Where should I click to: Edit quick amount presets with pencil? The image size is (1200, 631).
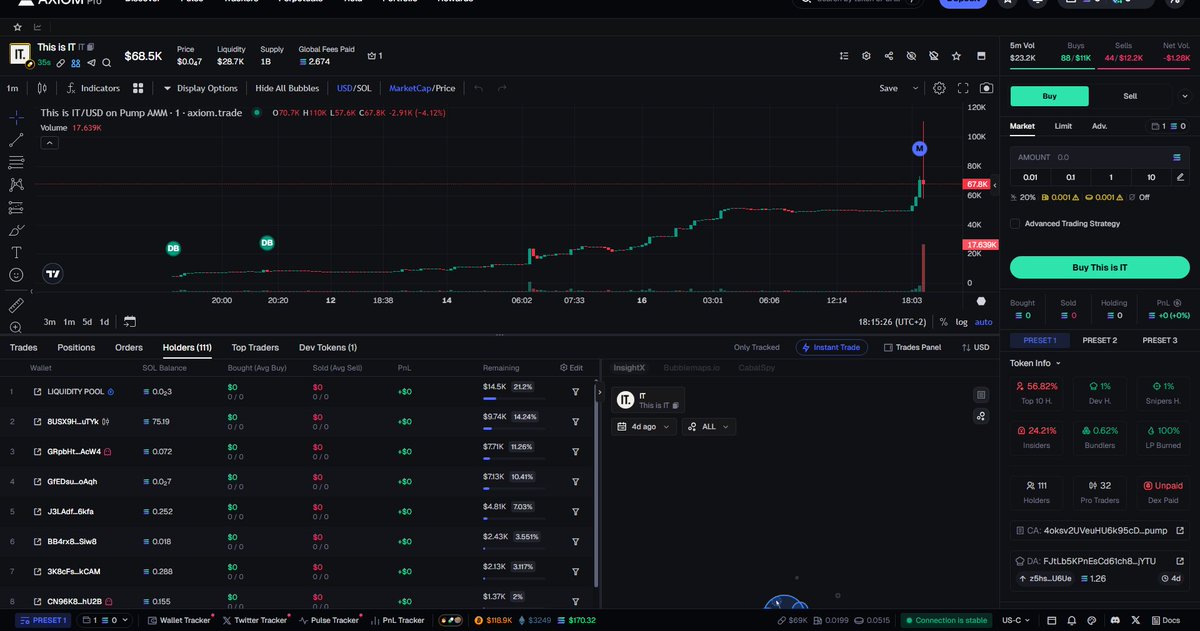coord(1181,177)
